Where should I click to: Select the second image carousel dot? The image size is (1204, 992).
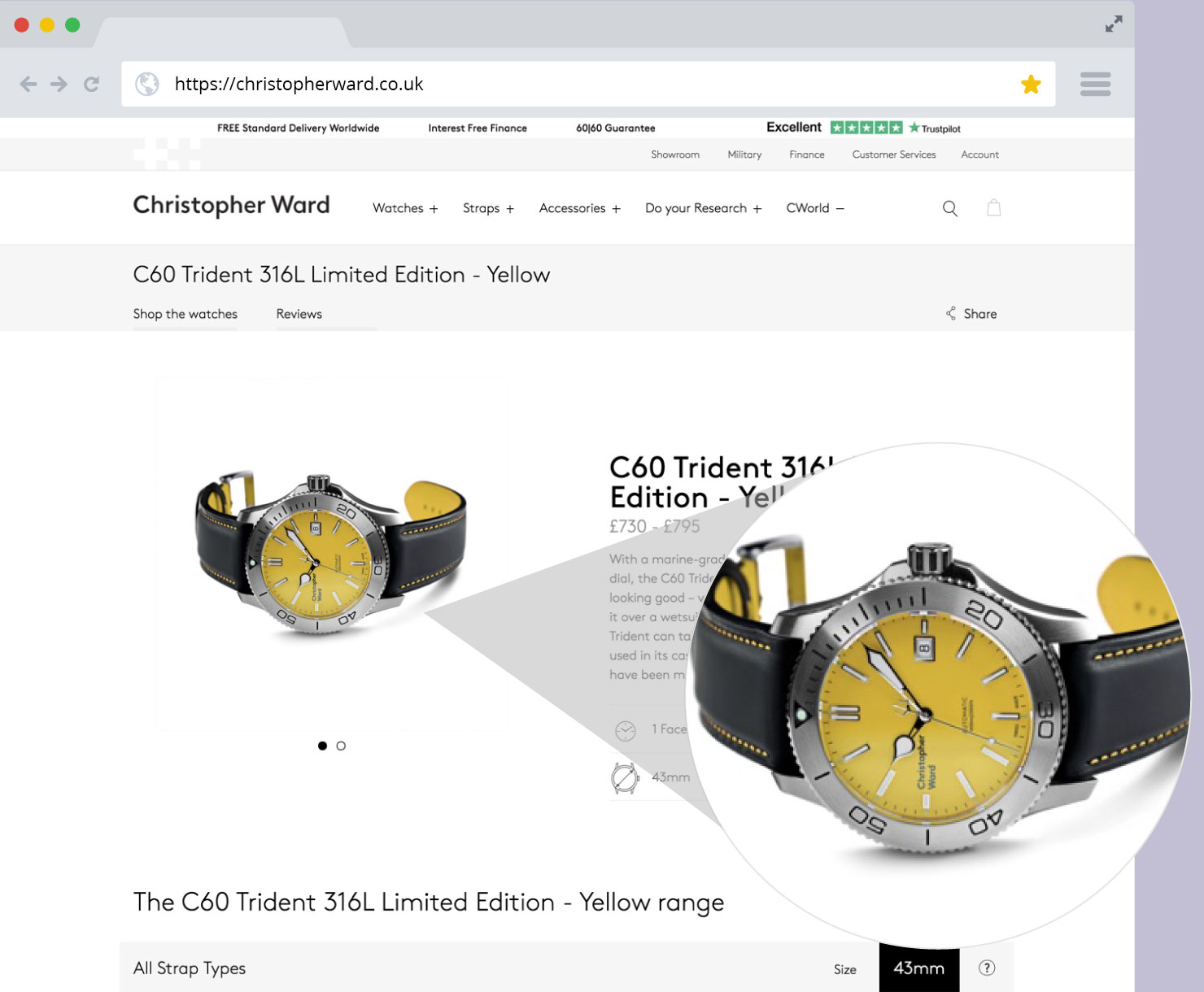[341, 746]
